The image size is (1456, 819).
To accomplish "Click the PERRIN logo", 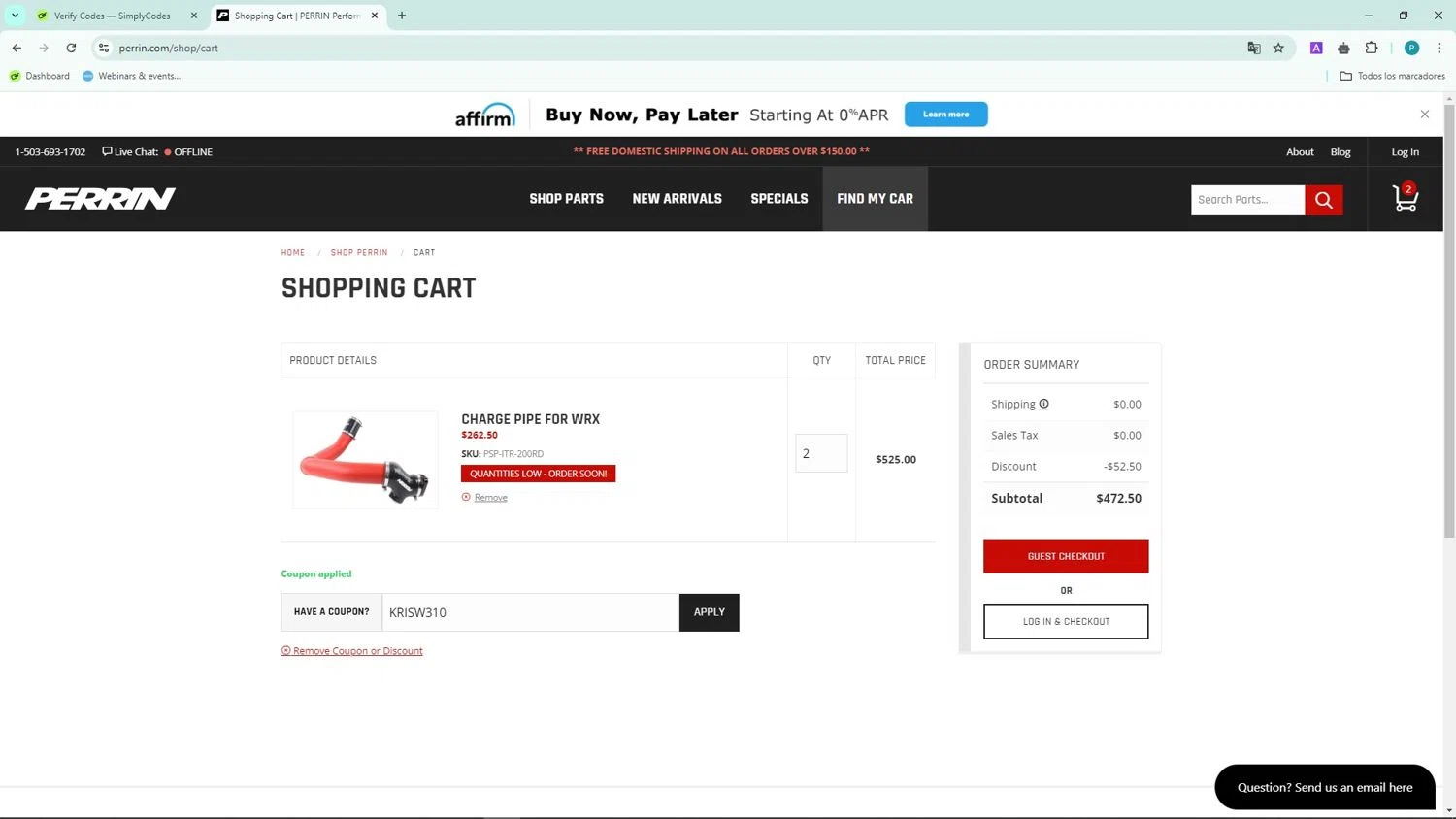I will point(100,199).
